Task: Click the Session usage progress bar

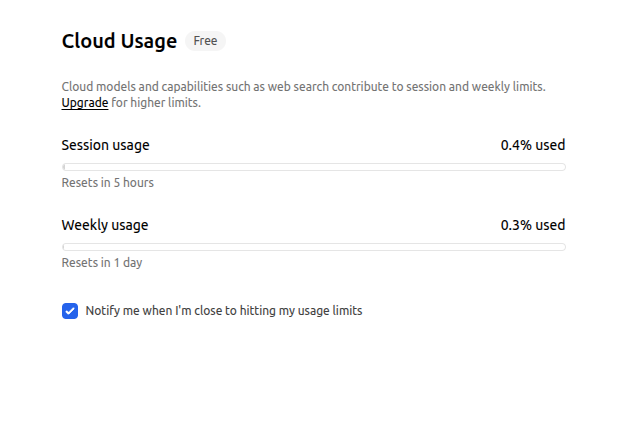Action: point(314,167)
